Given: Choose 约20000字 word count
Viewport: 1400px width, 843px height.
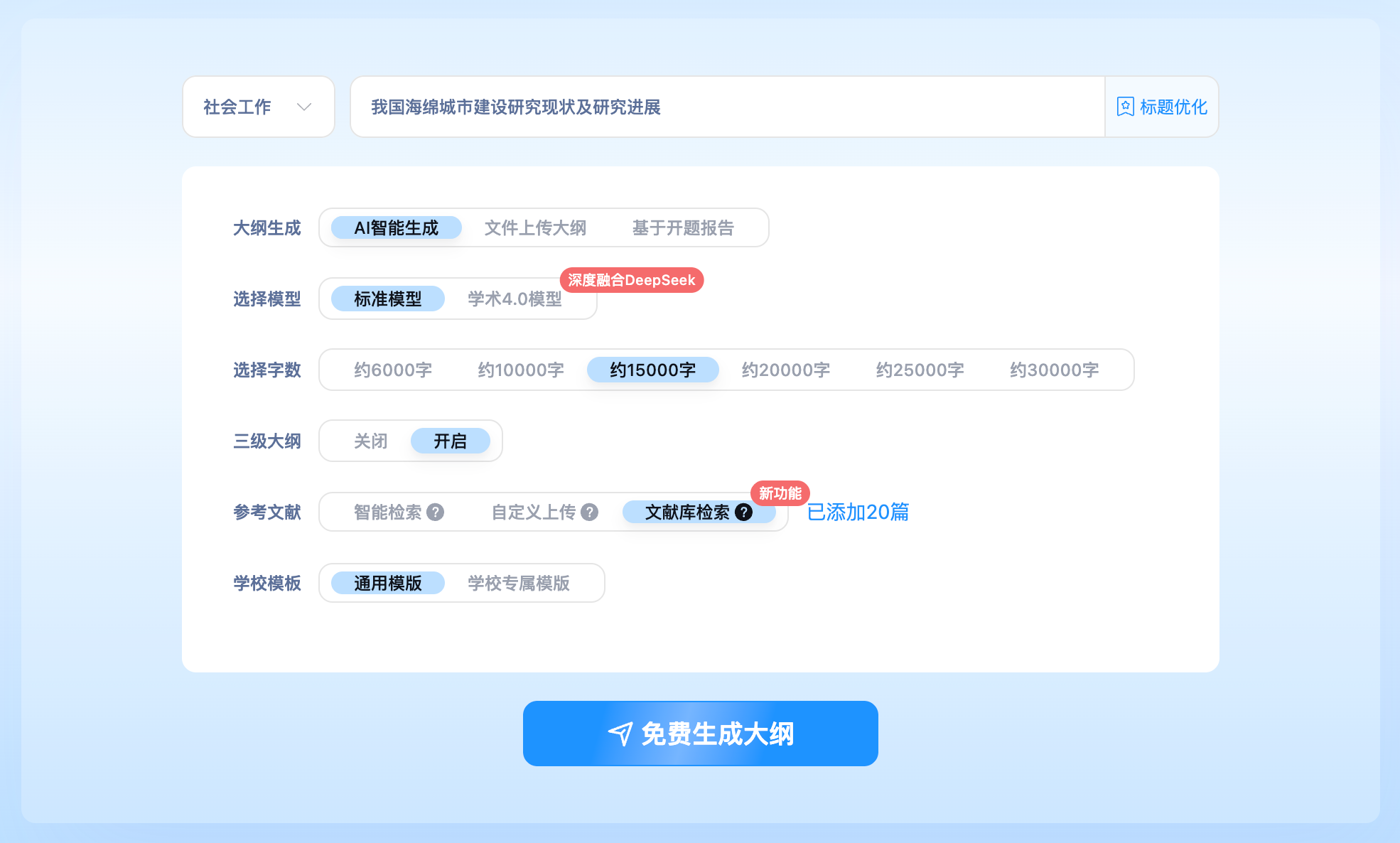Looking at the screenshot, I should (x=785, y=370).
